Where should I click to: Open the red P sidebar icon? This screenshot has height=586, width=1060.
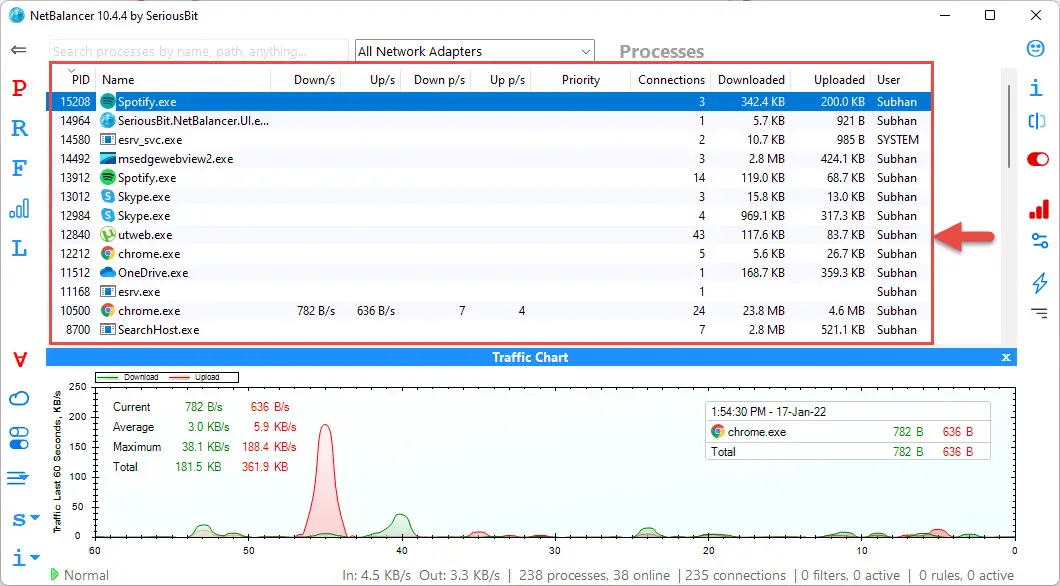point(20,88)
